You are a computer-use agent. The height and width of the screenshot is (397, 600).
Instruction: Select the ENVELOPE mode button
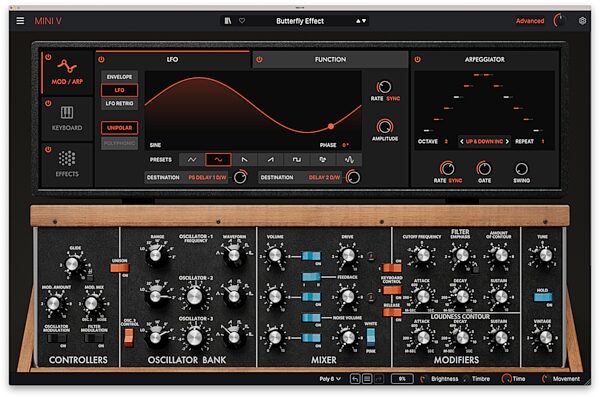119,77
